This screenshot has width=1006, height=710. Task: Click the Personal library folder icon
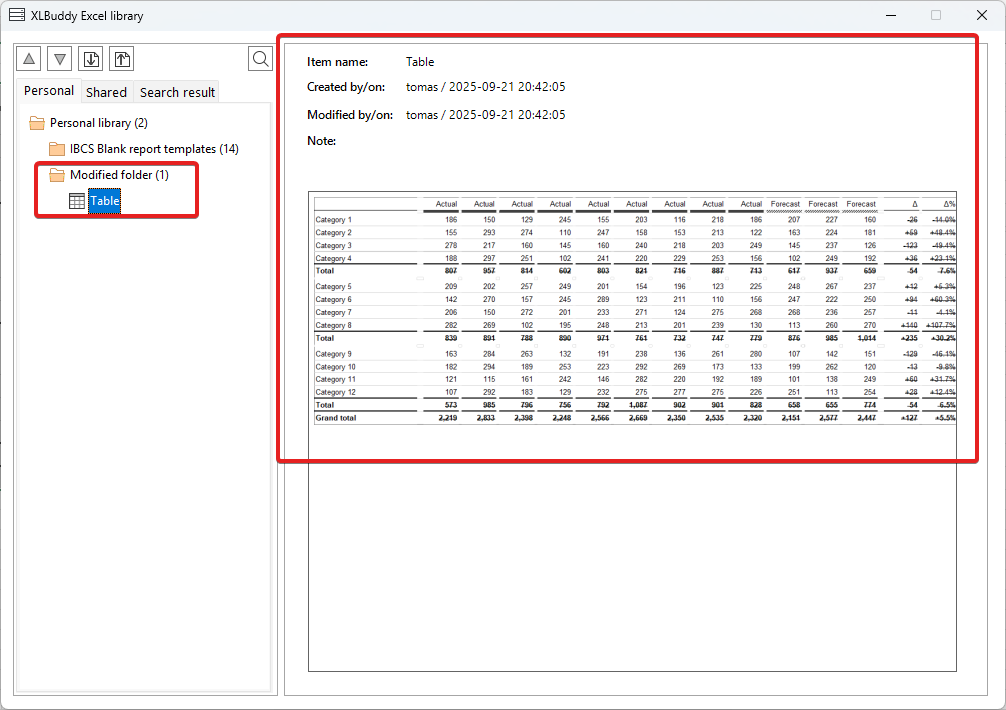pyautogui.click(x=37, y=123)
